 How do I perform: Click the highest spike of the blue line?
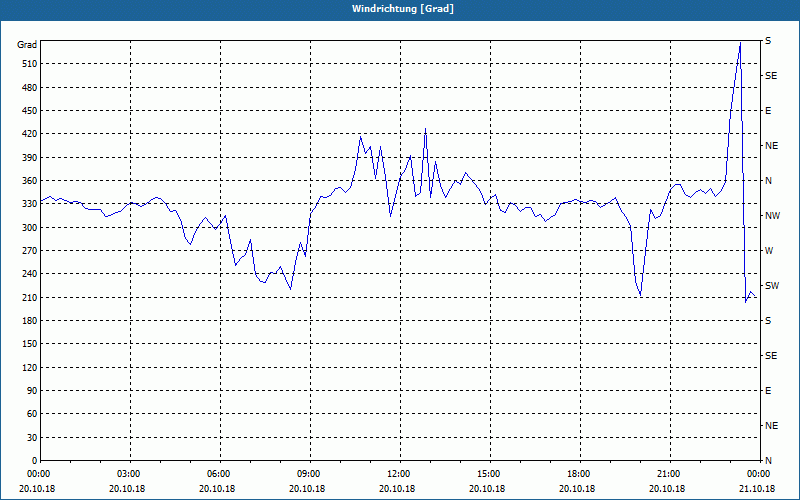740,43
